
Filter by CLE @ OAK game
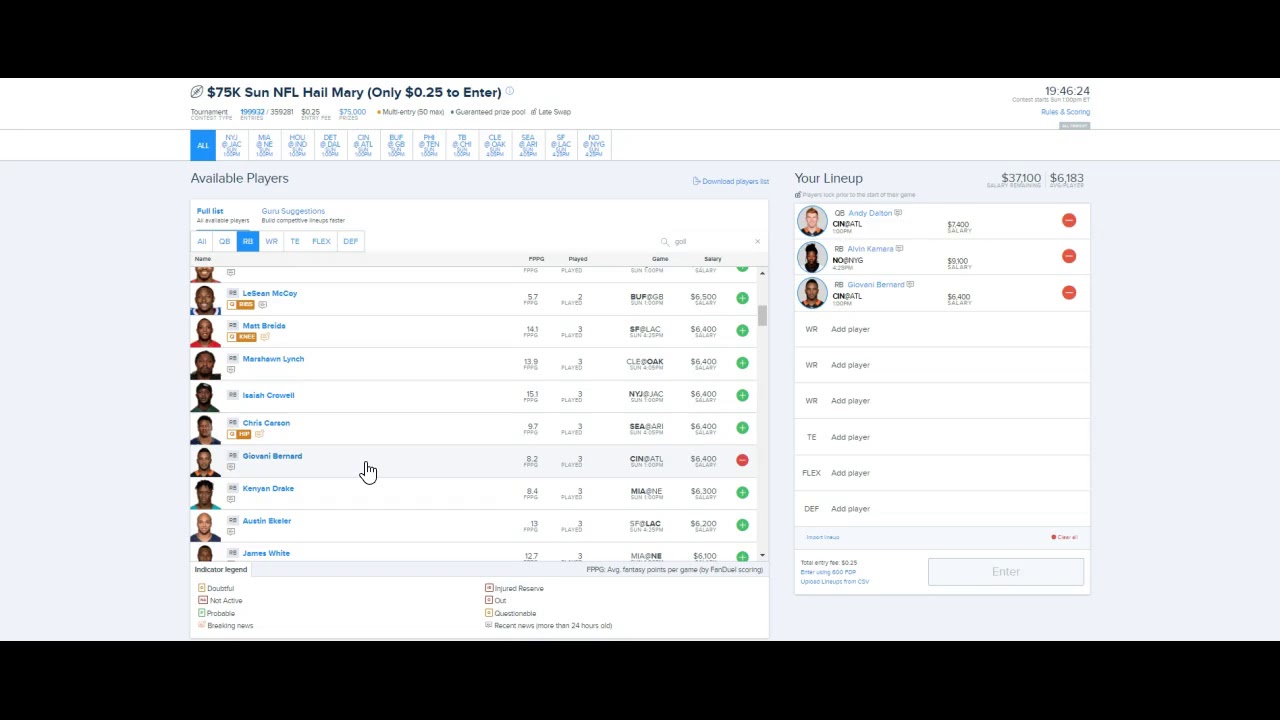(495, 145)
